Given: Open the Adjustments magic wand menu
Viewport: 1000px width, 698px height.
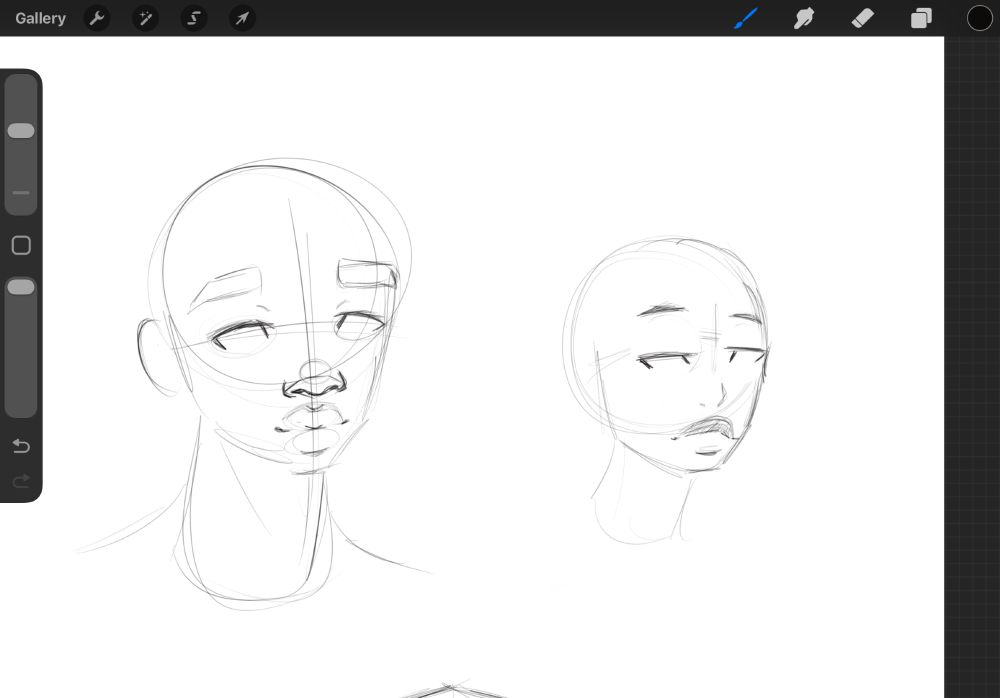Looking at the screenshot, I should coord(145,18).
